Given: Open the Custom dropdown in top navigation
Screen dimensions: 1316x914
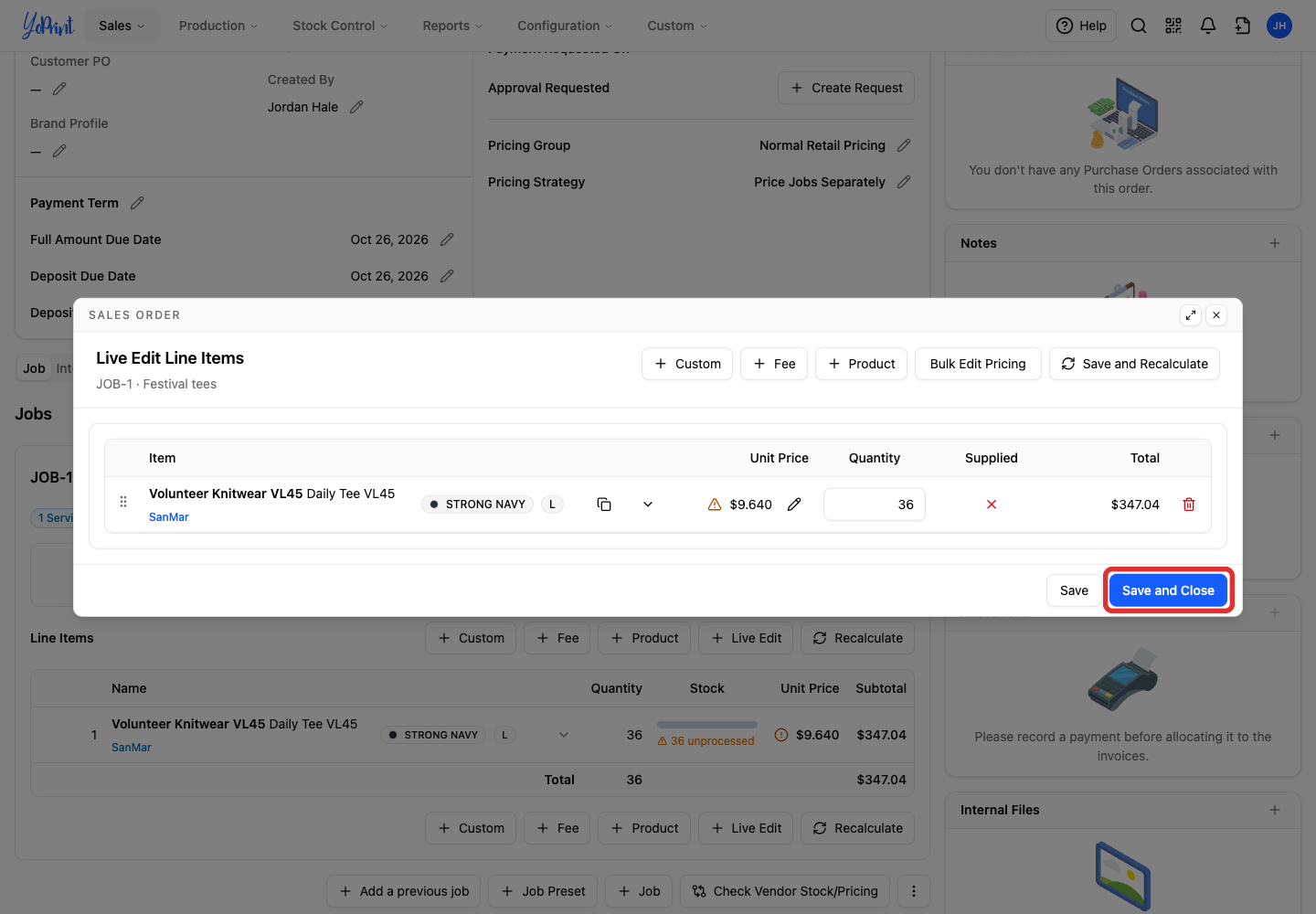Looking at the screenshot, I should (677, 26).
